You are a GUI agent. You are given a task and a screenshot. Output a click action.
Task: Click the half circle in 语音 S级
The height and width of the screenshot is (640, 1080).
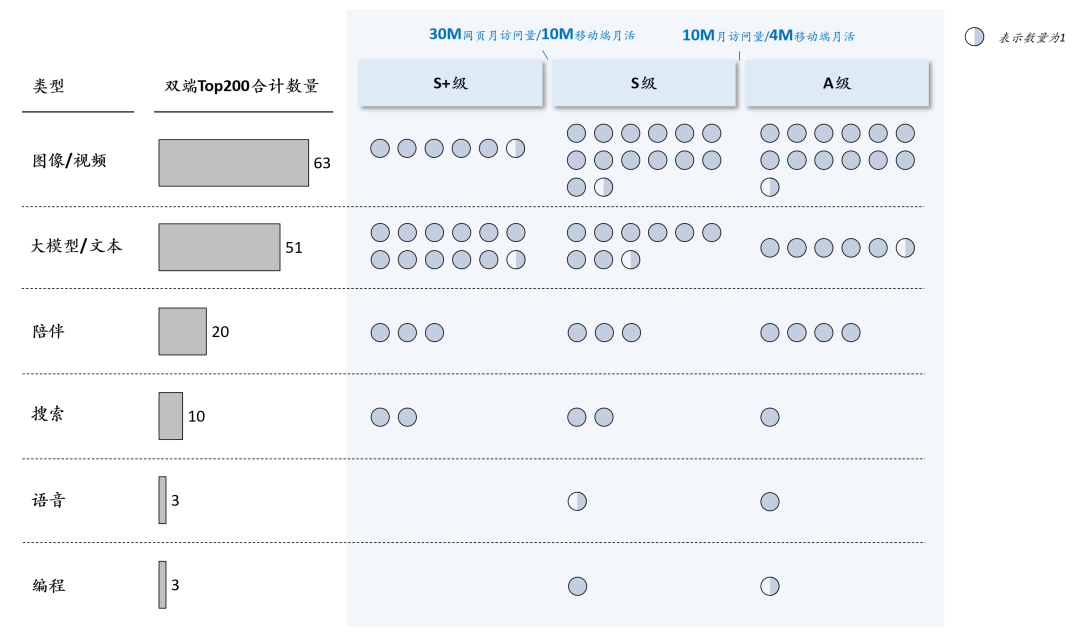pos(577,501)
